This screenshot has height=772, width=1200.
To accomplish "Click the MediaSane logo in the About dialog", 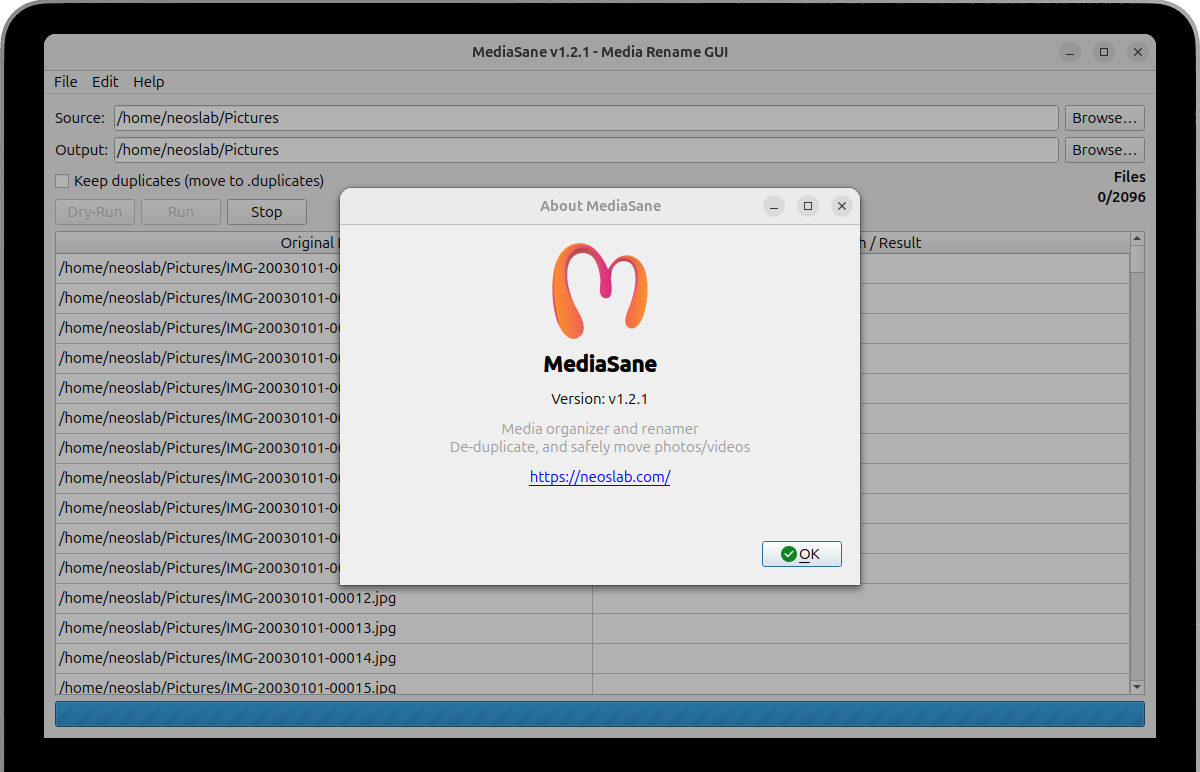I will pos(599,292).
